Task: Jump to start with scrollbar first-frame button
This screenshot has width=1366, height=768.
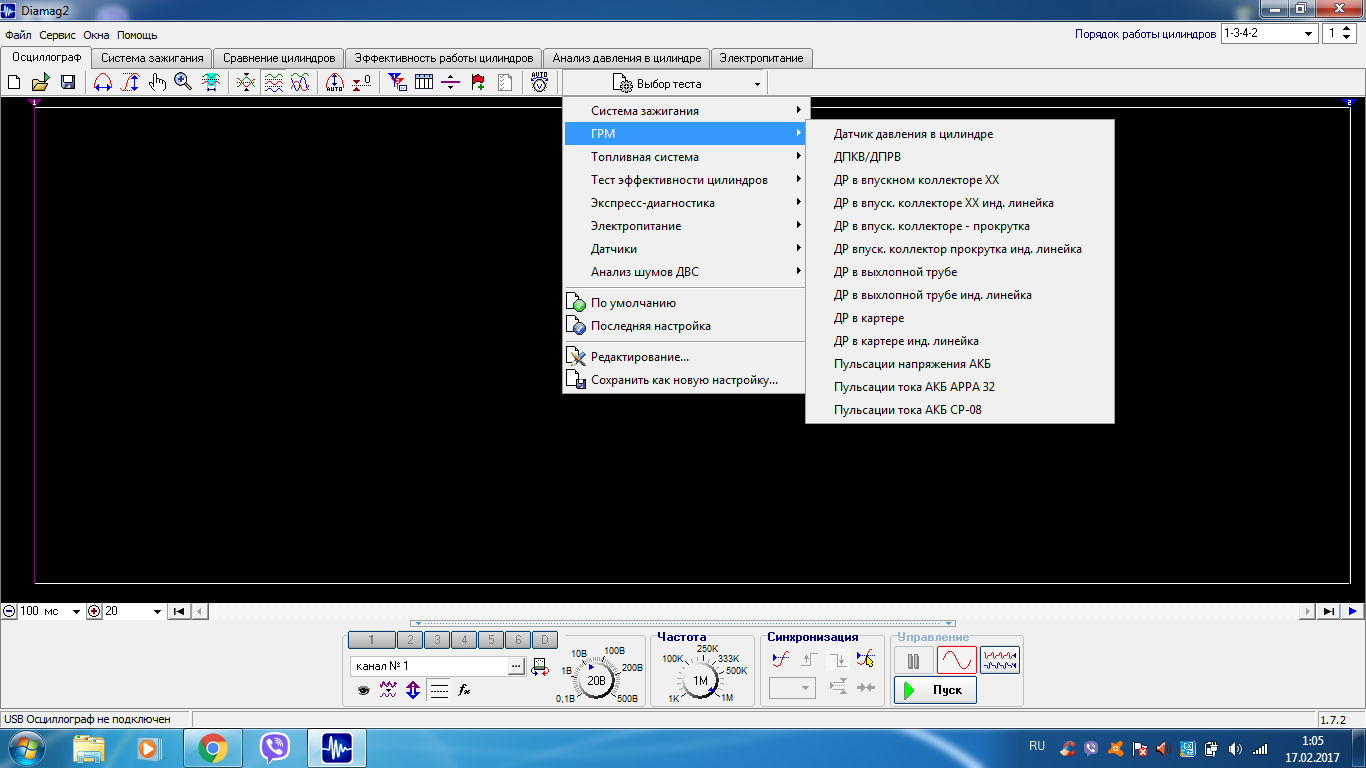Action: (179, 611)
